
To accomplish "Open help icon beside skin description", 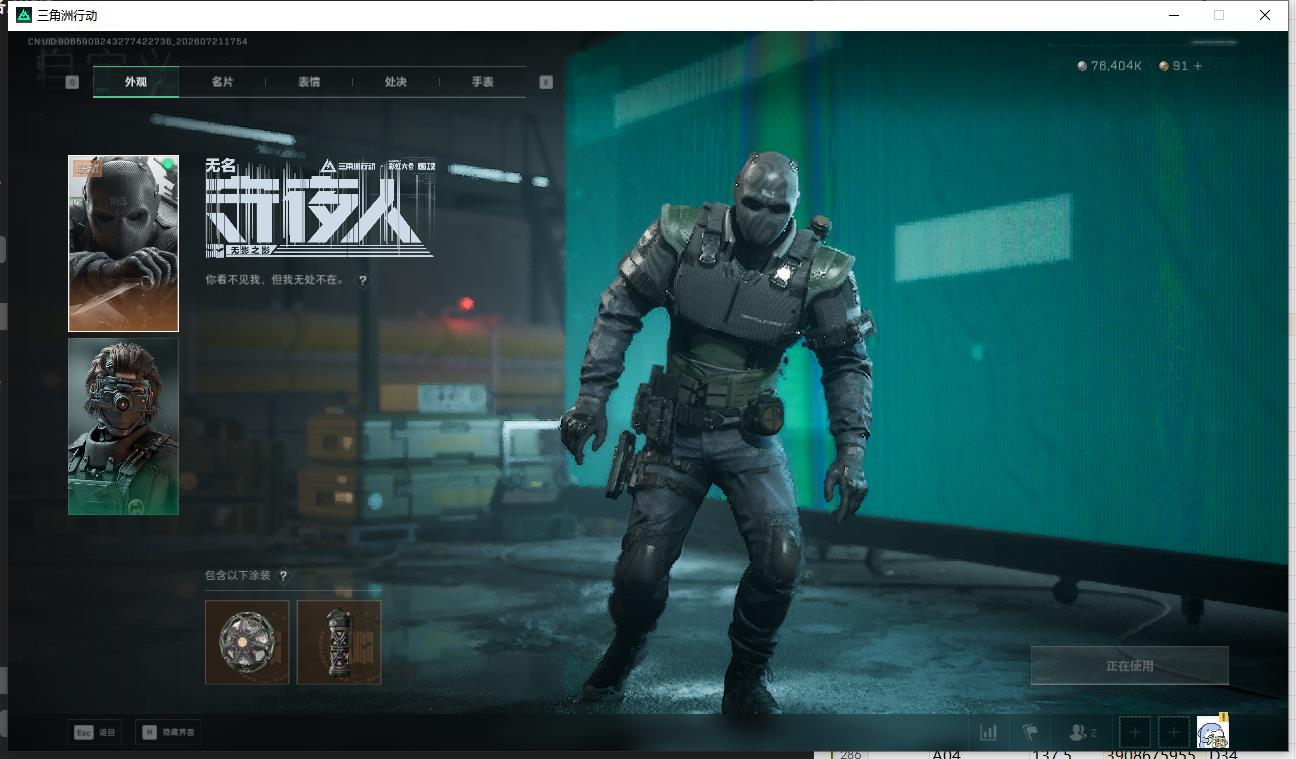I will coord(363,281).
